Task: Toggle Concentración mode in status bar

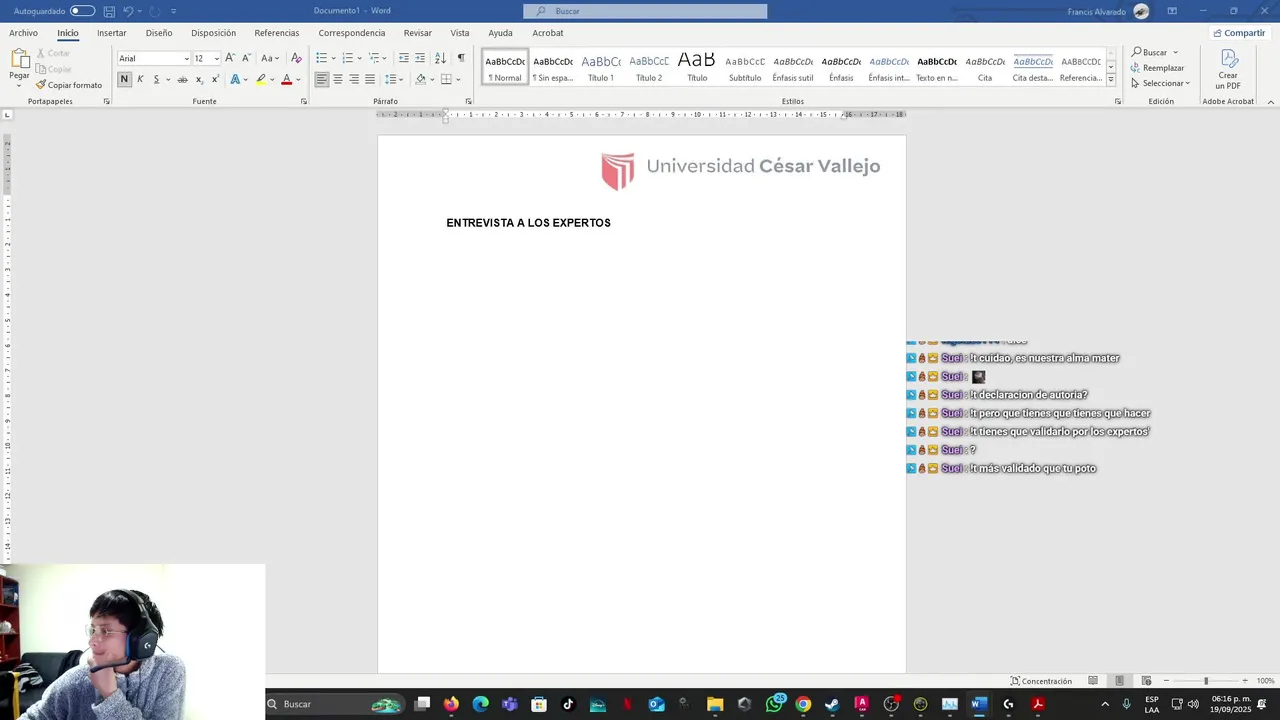Action: coord(1041,681)
